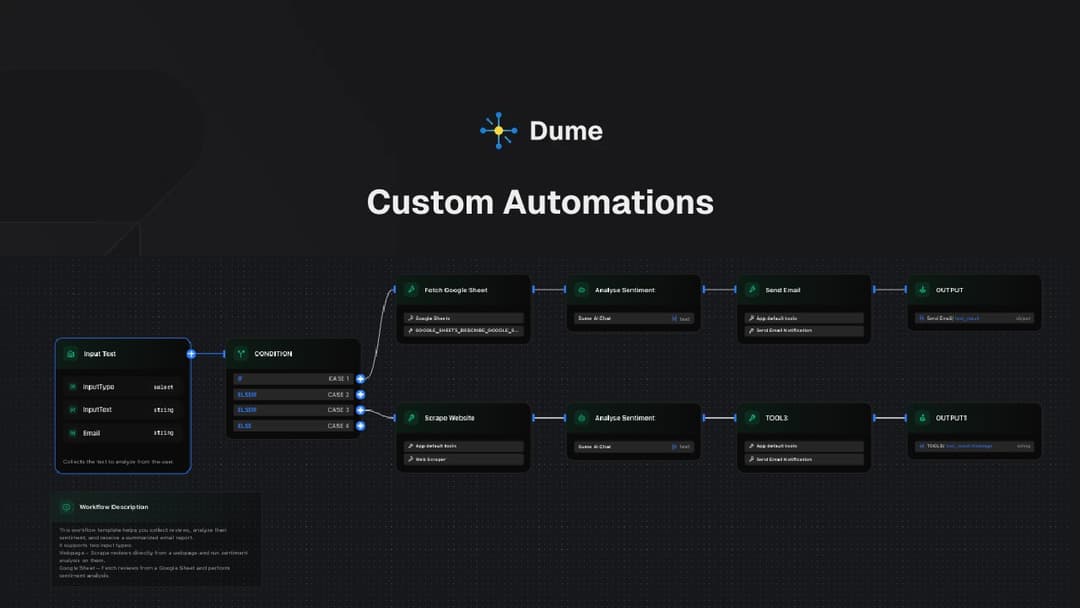This screenshot has width=1080, height=608.
Task: Select the branch icon on the CONDITION node
Action: pos(240,353)
